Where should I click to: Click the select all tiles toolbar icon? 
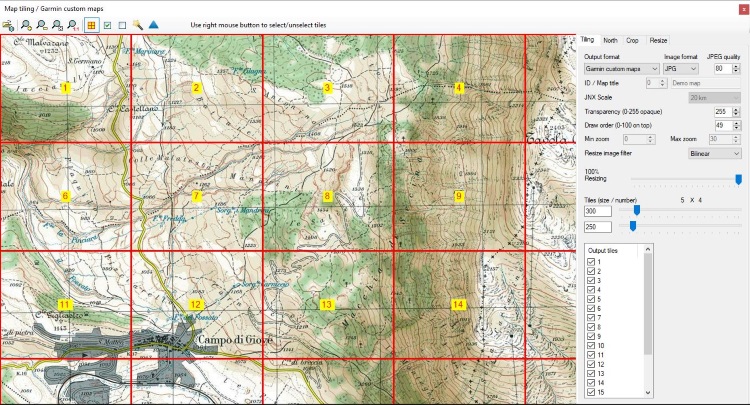pos(107,24)
